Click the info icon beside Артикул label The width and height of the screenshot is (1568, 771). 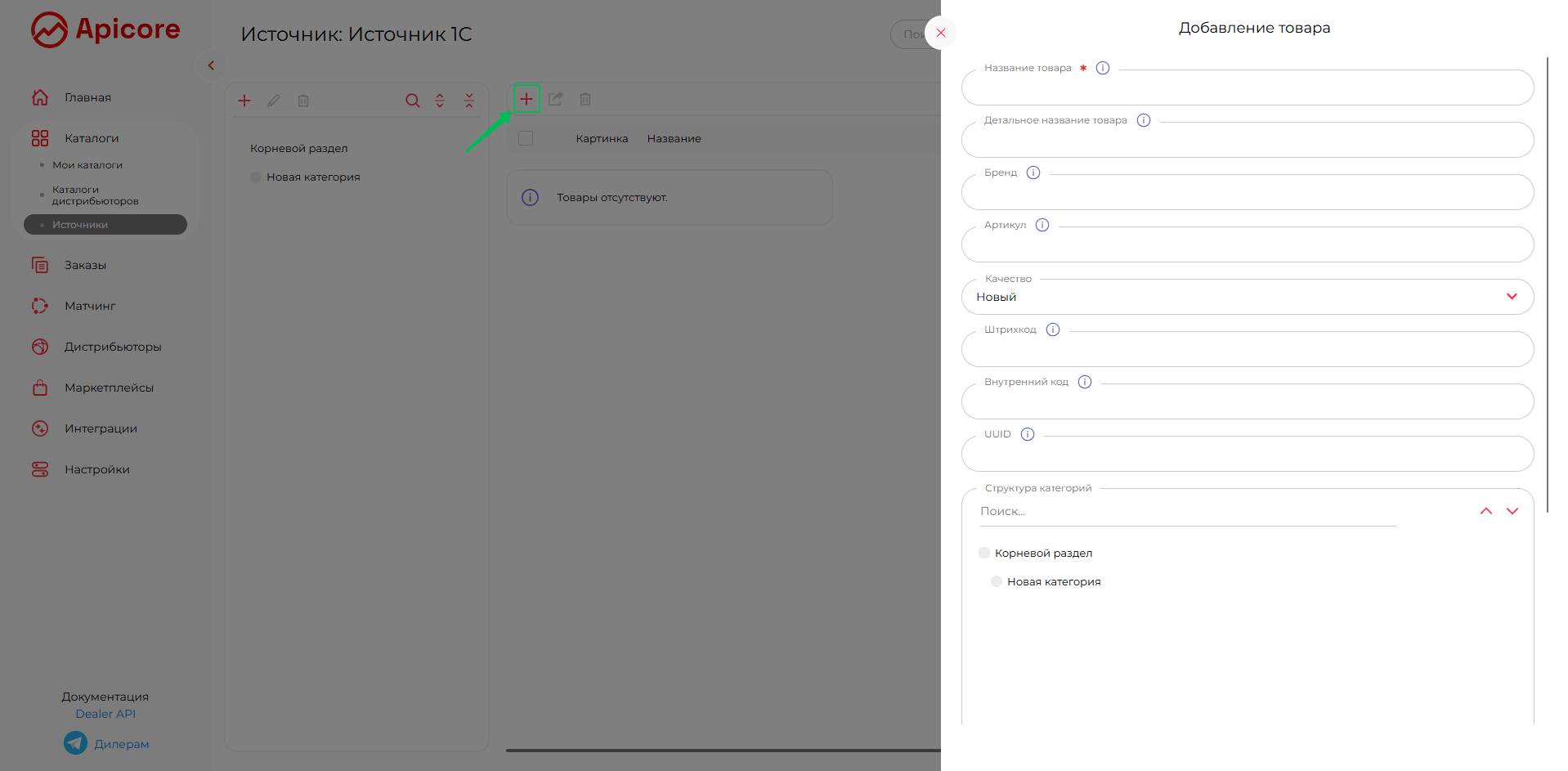pyautogui.click(x=1042, y=225)
